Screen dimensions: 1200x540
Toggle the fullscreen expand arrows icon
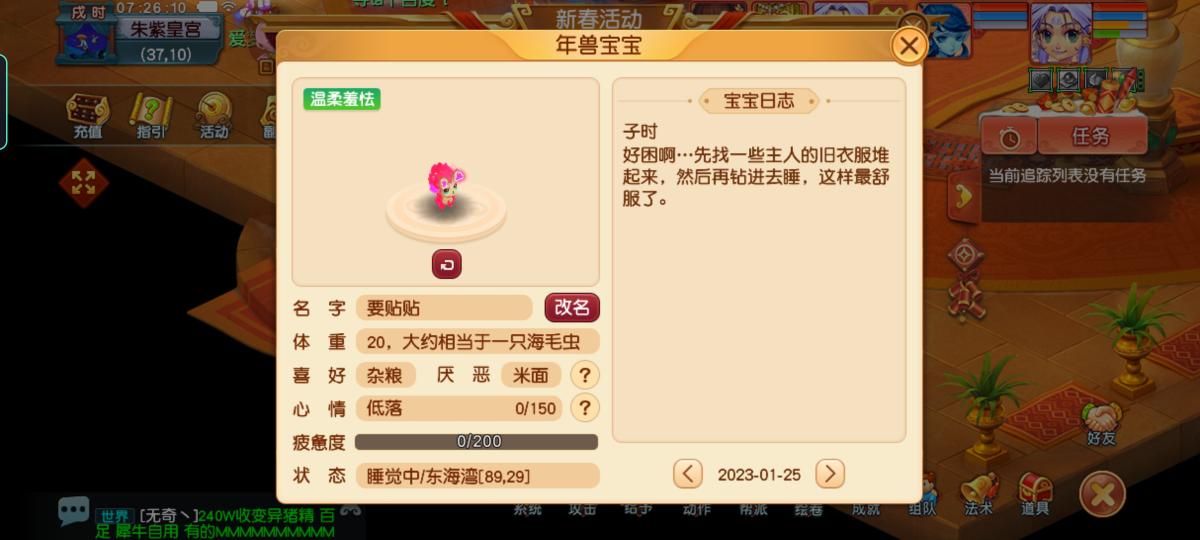click(83, 182)
